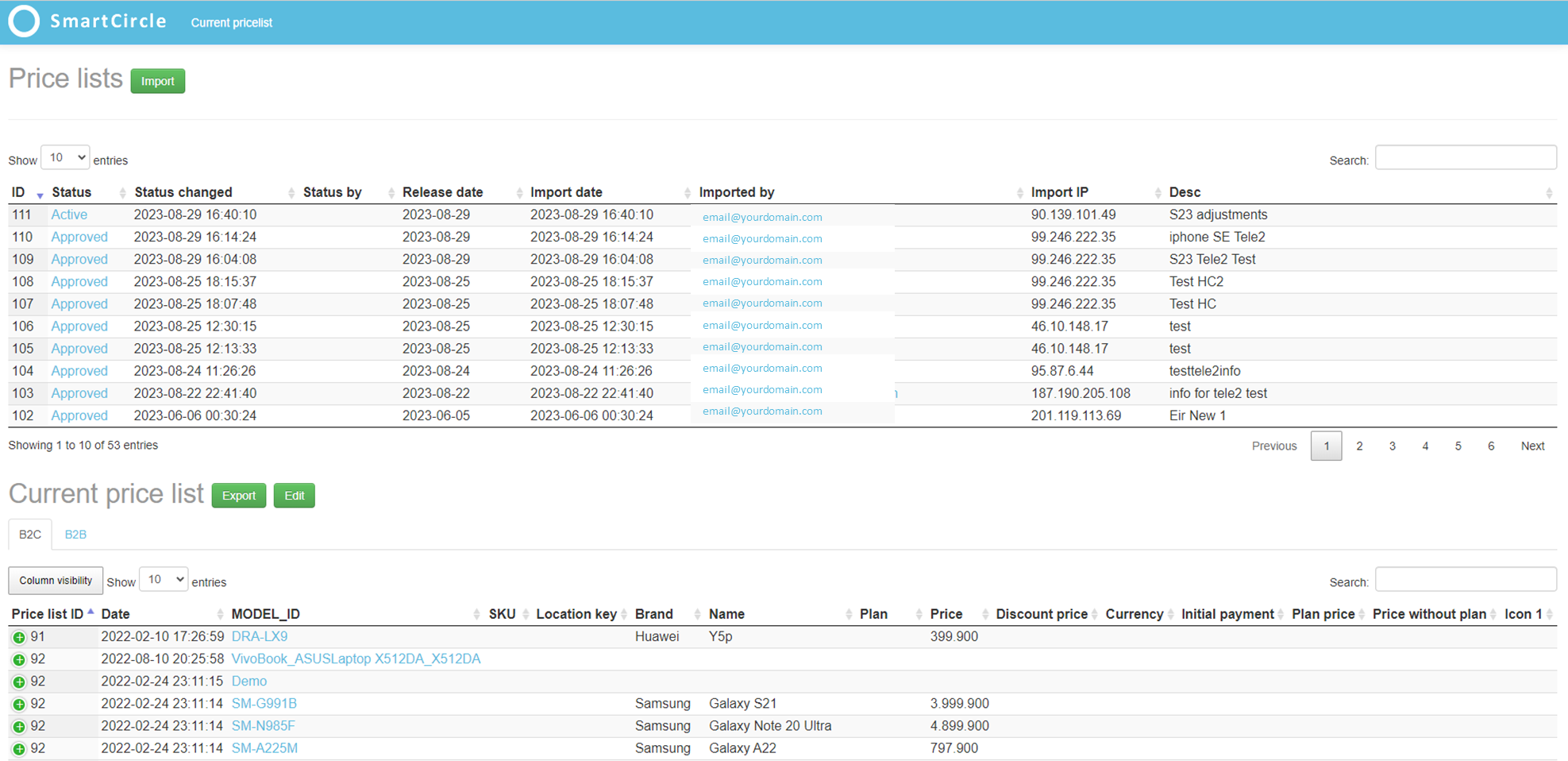Open Price lists show entries dropdown

point(65,158)
